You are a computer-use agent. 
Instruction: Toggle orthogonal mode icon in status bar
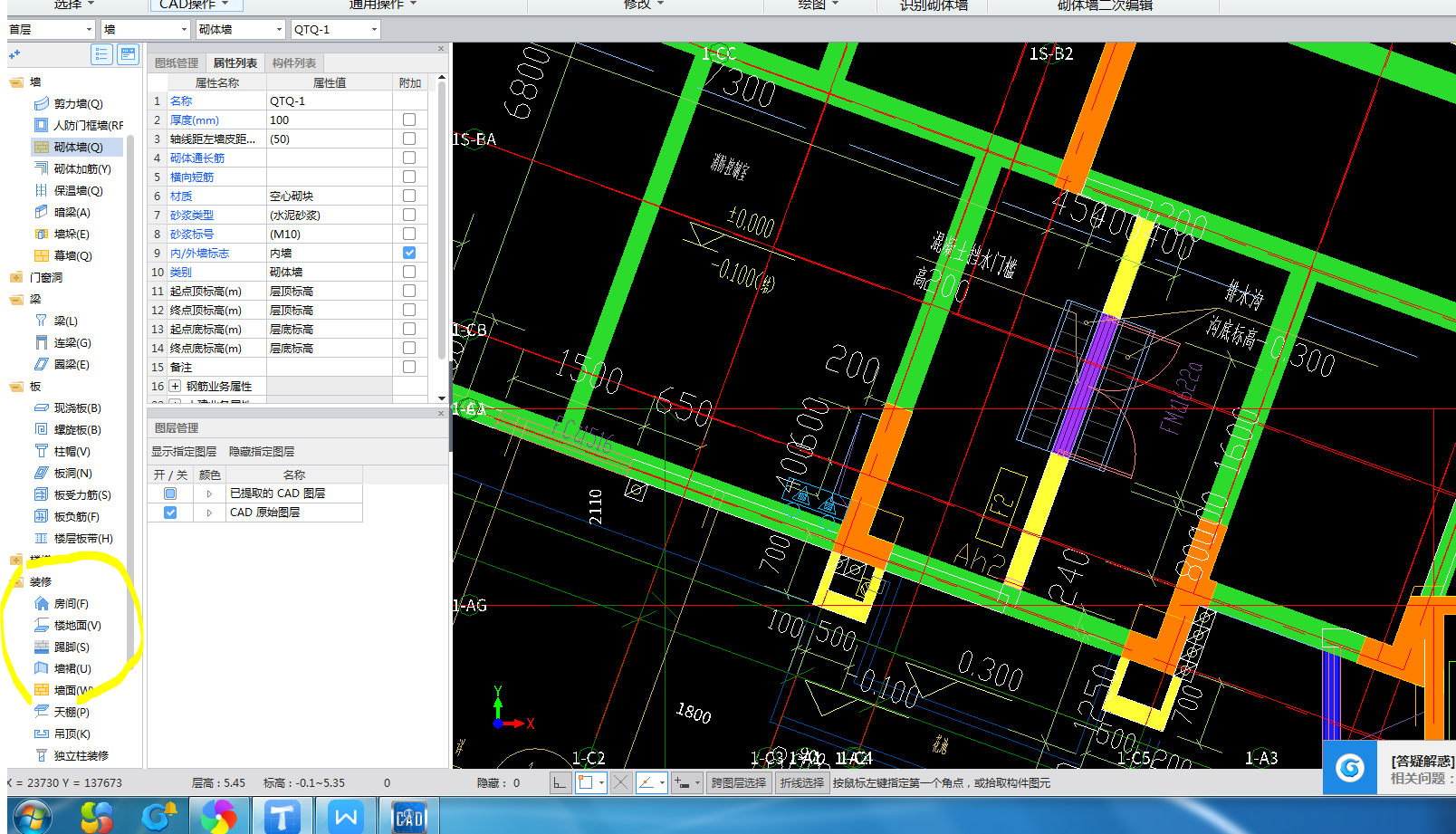click(x=560, y=782)
